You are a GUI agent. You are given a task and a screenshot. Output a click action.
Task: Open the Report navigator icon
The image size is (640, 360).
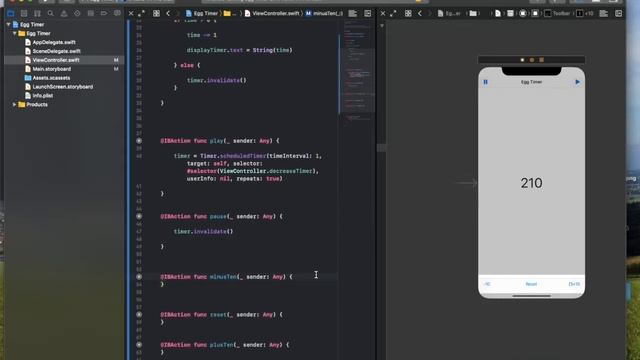[117, 13]
